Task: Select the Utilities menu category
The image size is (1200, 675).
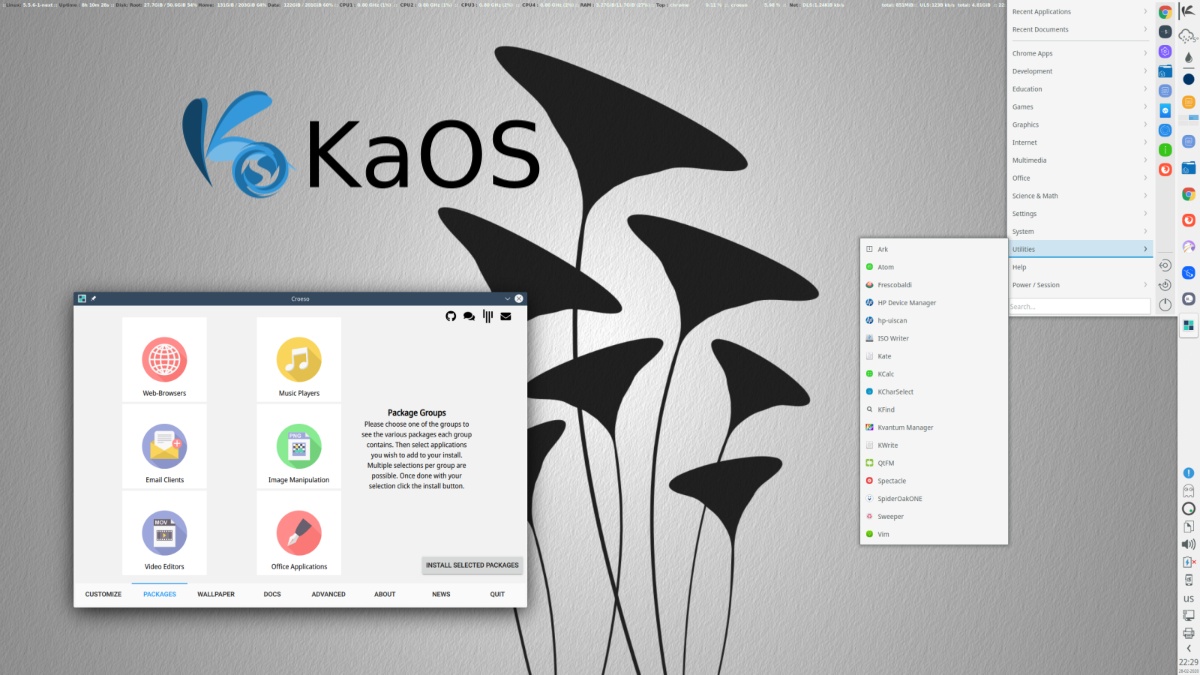Action: click(1080, 249)
